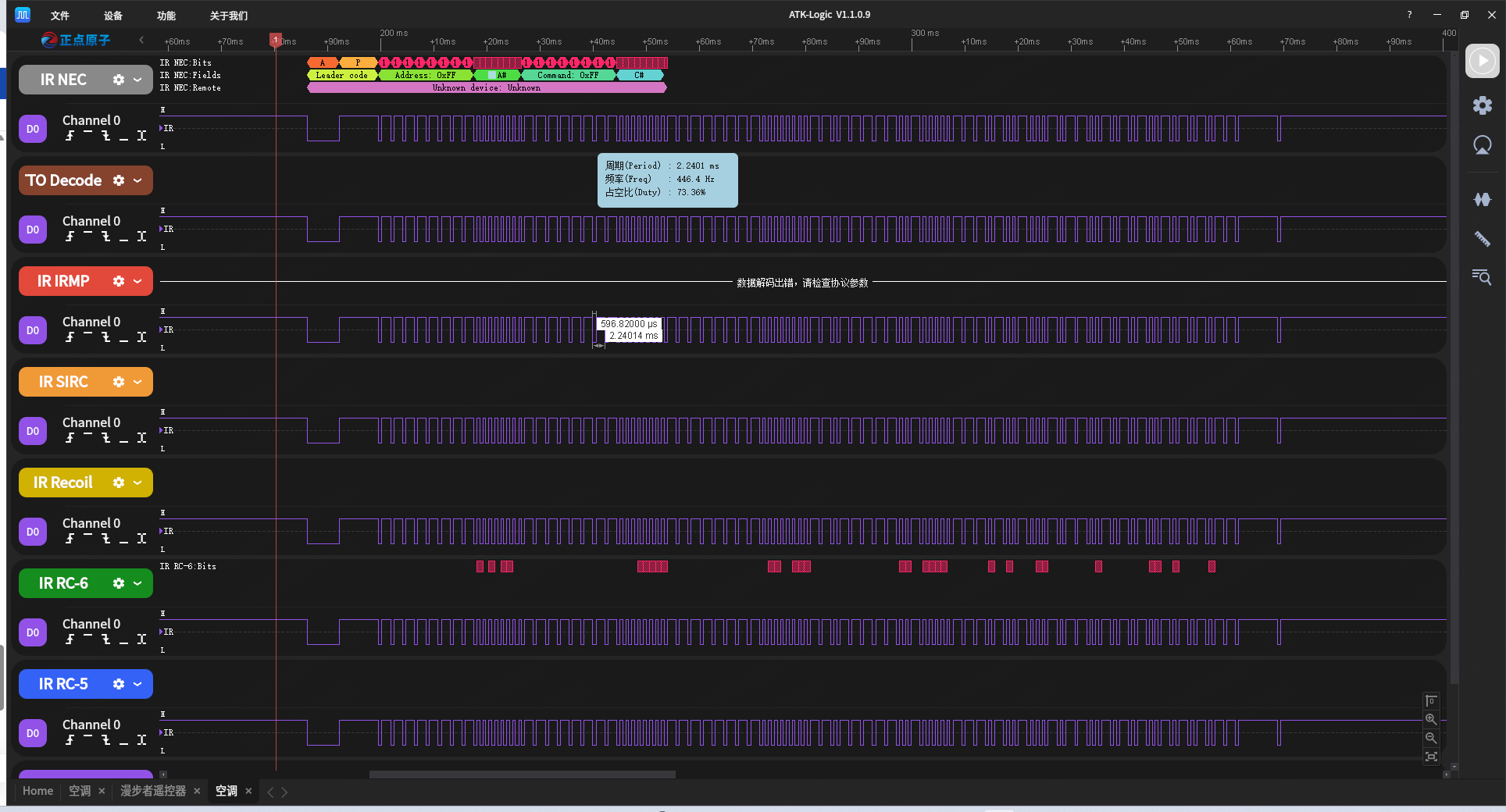This screenshot has width=1506, height=812.
Task: Open device settings gear in right sidebar
Action: 1482,105
